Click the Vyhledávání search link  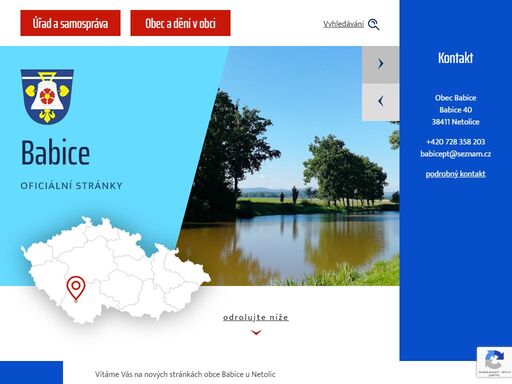(x=343, y=24)
